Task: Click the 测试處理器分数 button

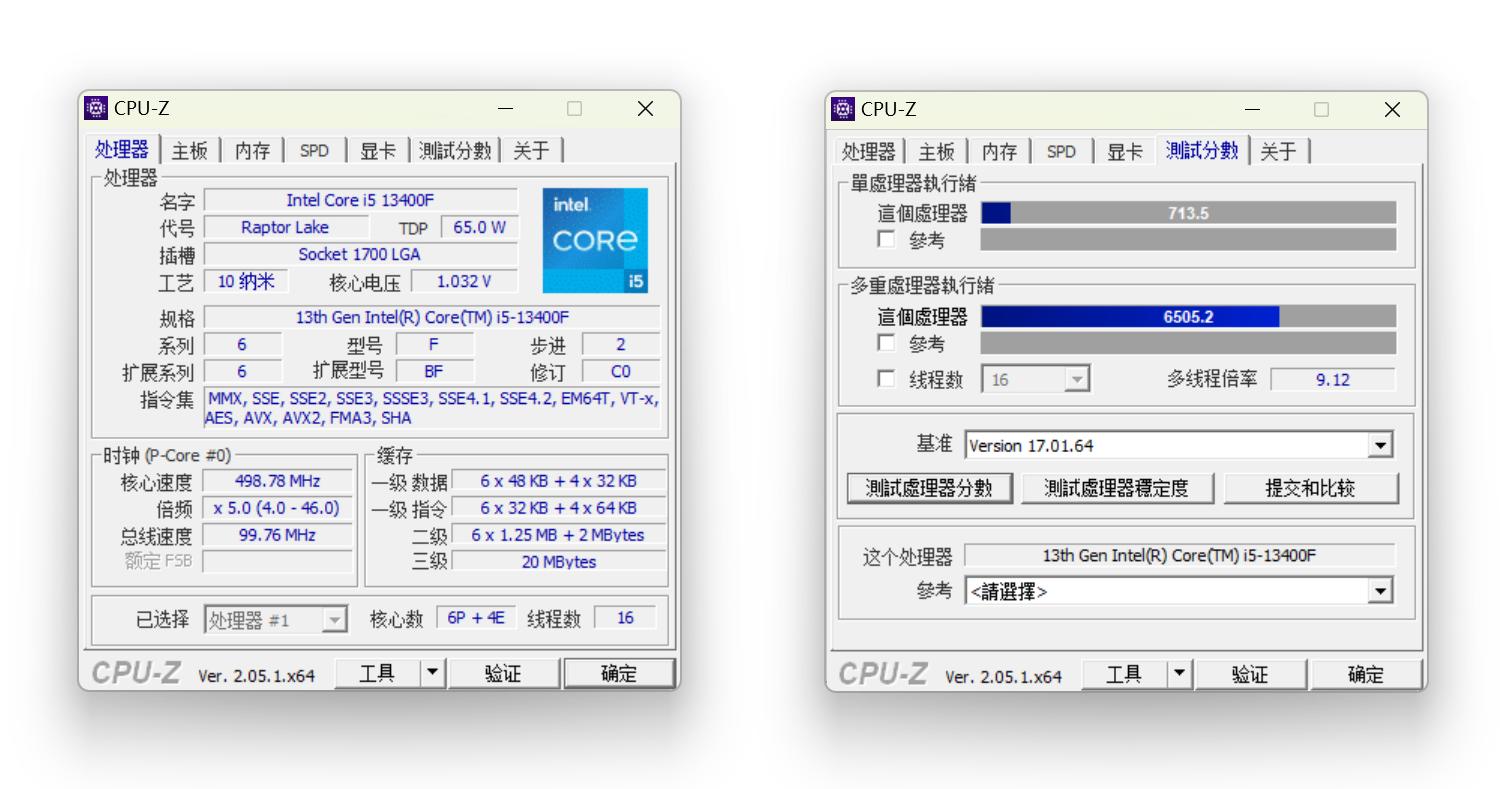Action: click(x=928, y=488)
